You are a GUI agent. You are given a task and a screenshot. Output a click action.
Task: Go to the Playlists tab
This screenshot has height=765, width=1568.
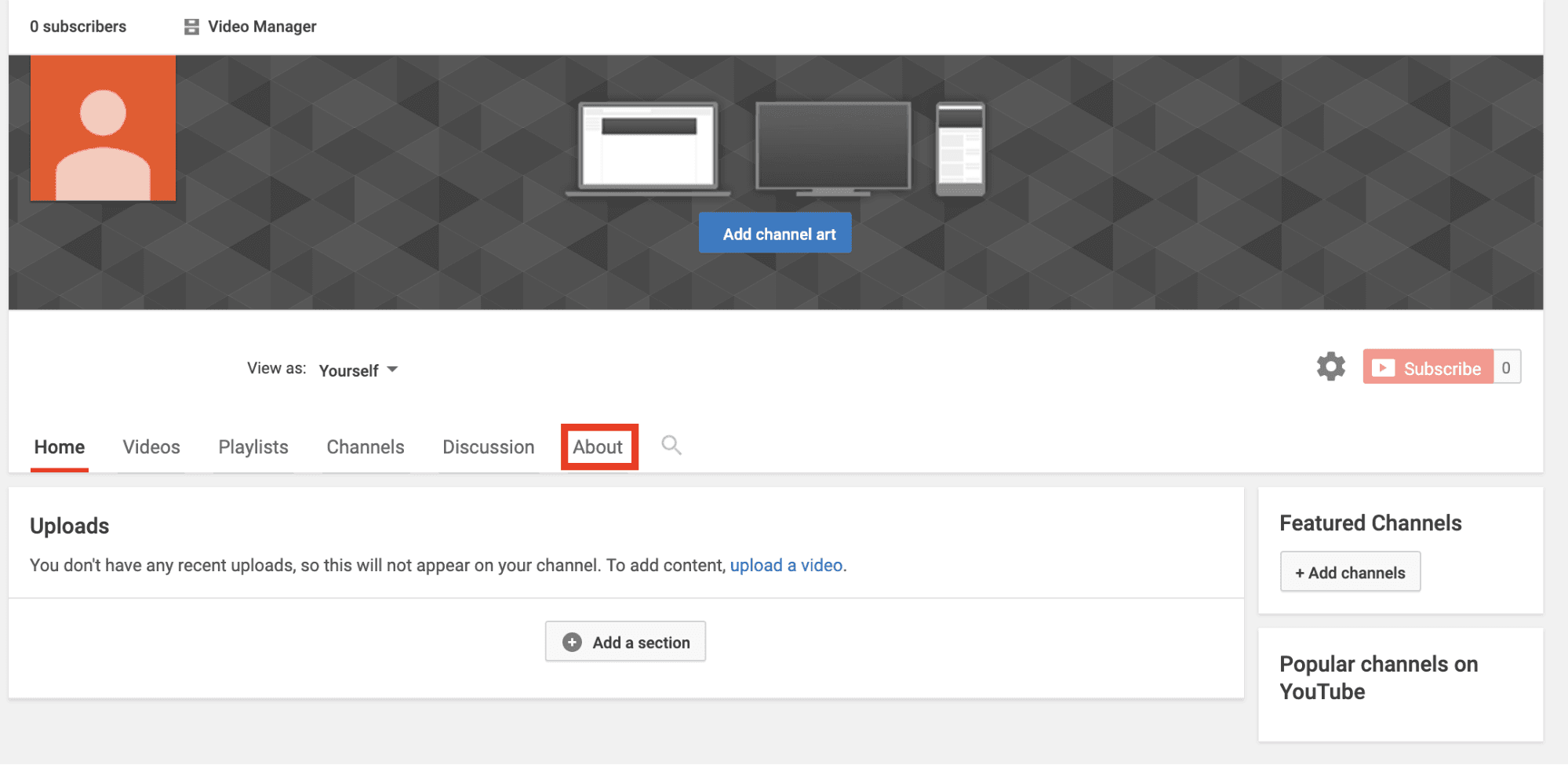(x=253, y=447)
